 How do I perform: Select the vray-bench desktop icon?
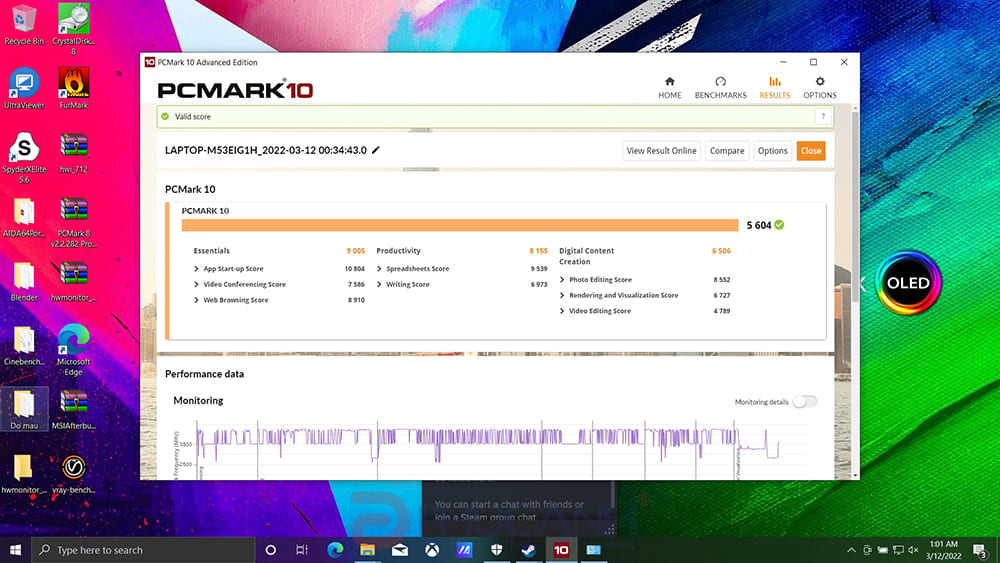73,473
